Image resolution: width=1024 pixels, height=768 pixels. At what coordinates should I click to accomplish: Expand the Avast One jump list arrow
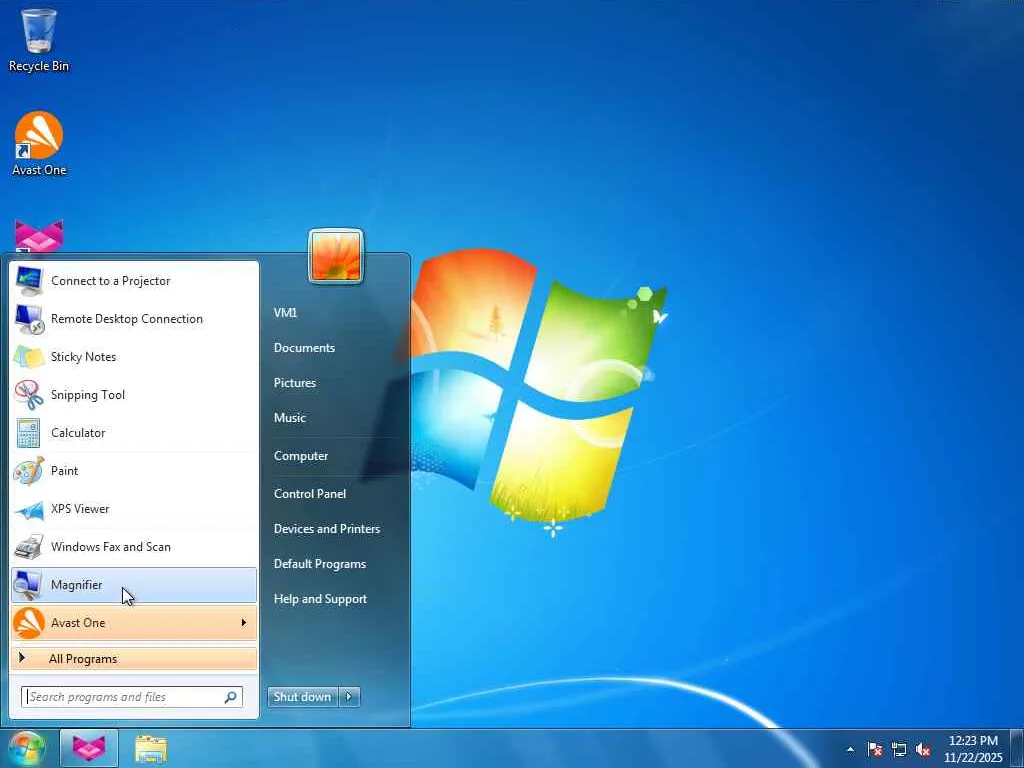pyautogui.click(x=244, y=622)
